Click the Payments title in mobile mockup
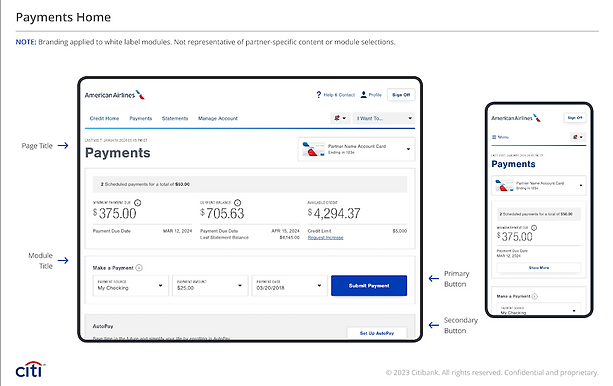 [x=513, y=164]
